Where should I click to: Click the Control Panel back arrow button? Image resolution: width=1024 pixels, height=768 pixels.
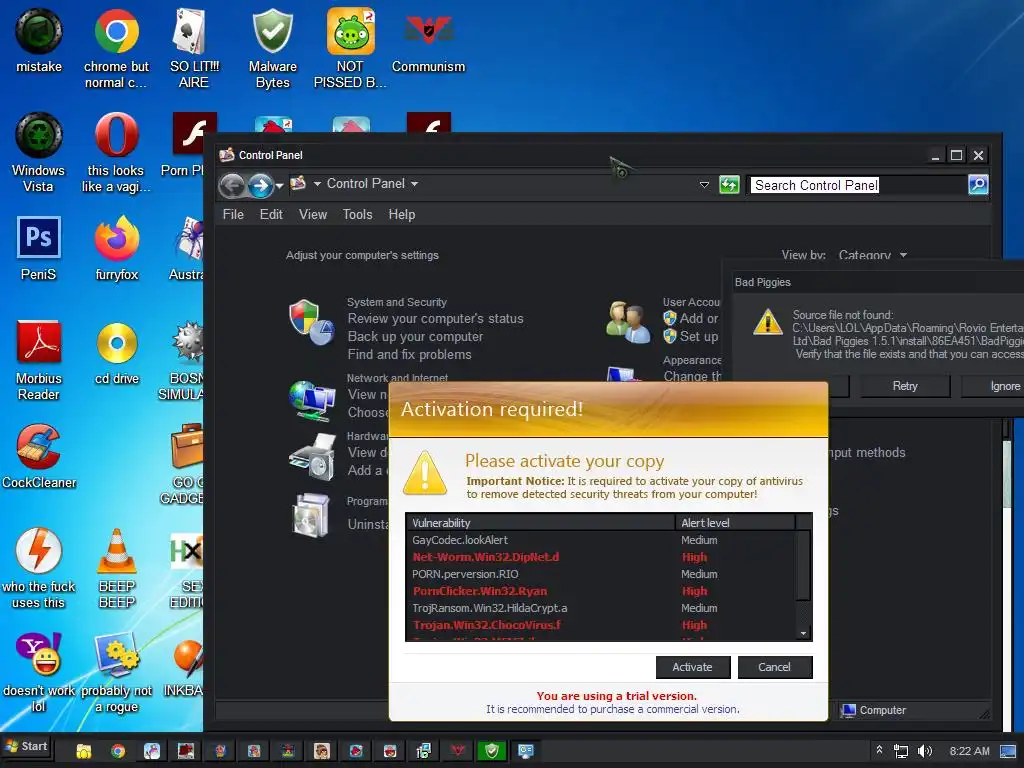[x=232, y=186]
